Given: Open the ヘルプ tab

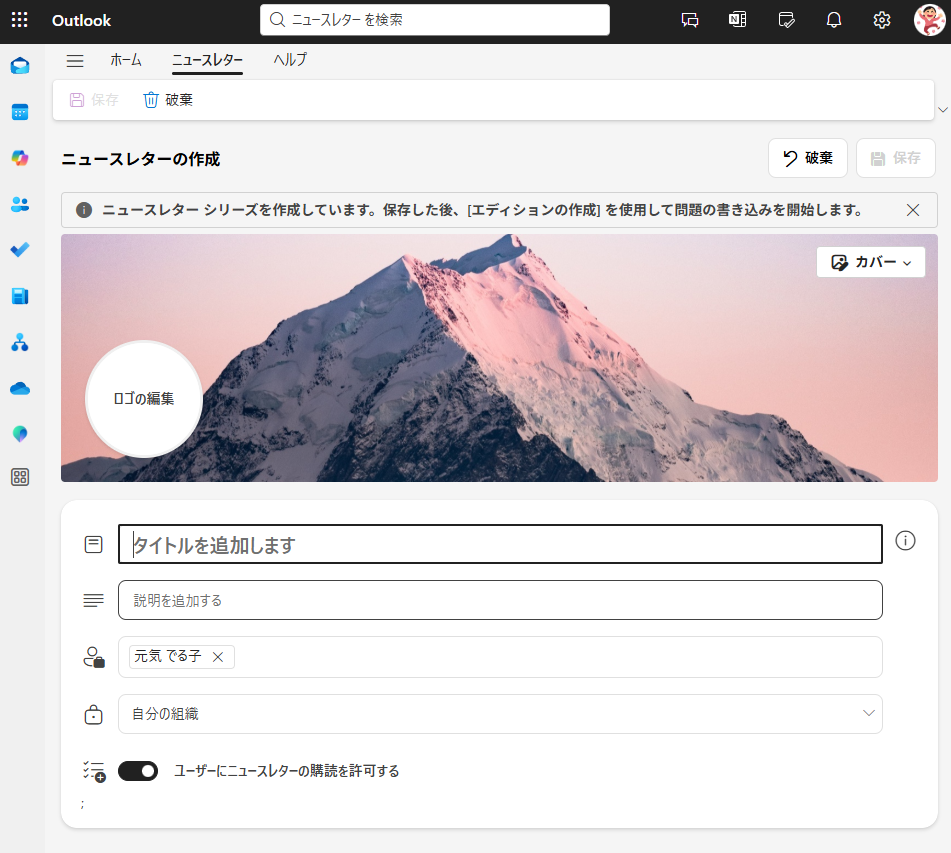Looking at the screenshot, I should [290, 60].
